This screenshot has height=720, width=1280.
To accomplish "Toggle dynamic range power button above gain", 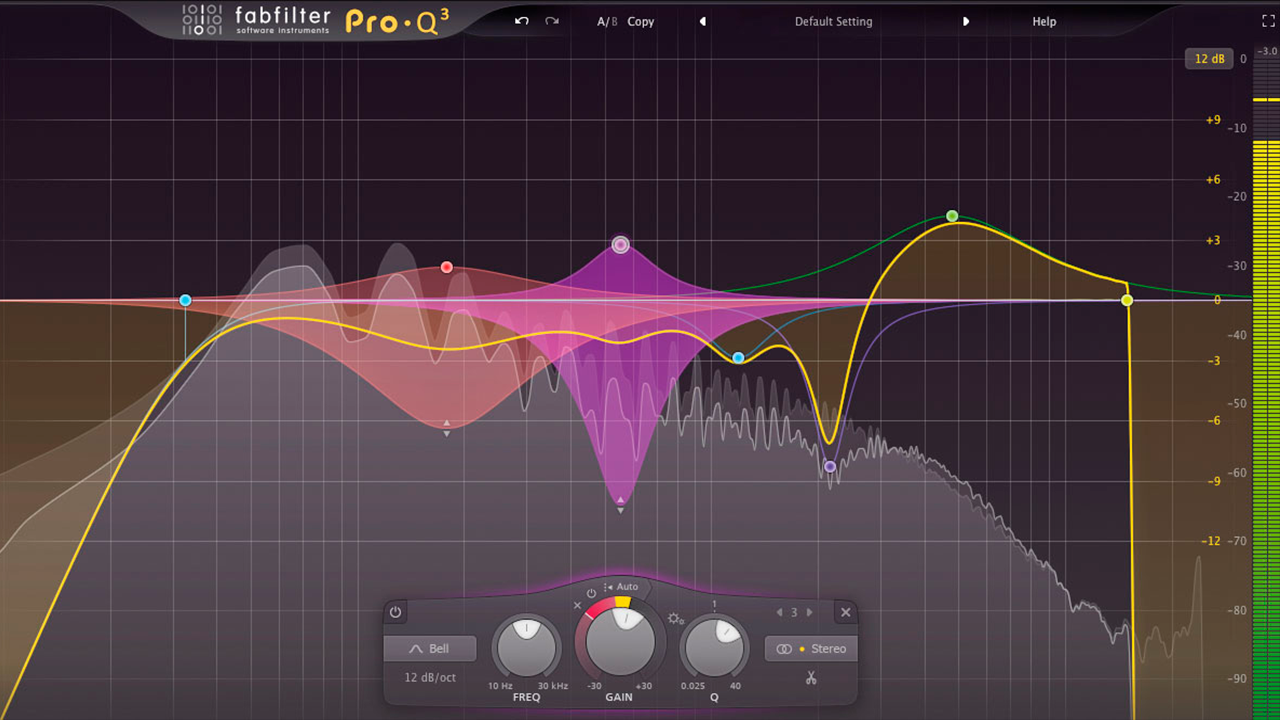I will click(591, 594).
